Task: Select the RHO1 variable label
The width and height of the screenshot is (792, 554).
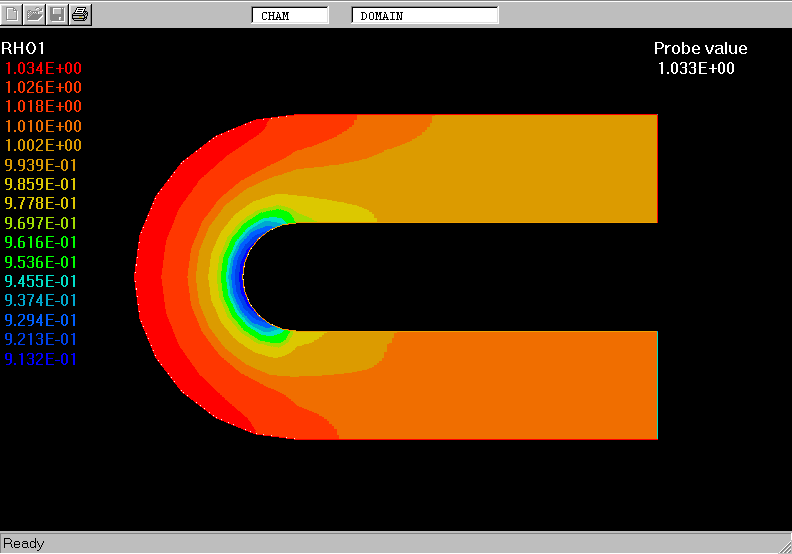Action: [23, 48]
